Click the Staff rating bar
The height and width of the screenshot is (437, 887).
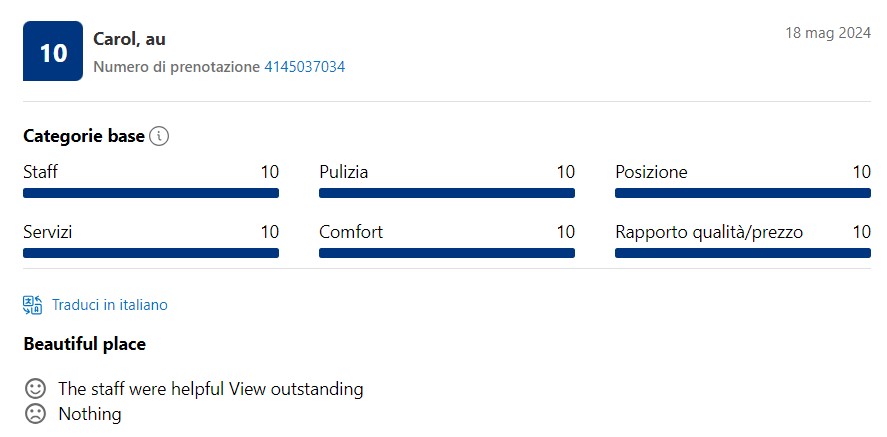pos(151,193)
